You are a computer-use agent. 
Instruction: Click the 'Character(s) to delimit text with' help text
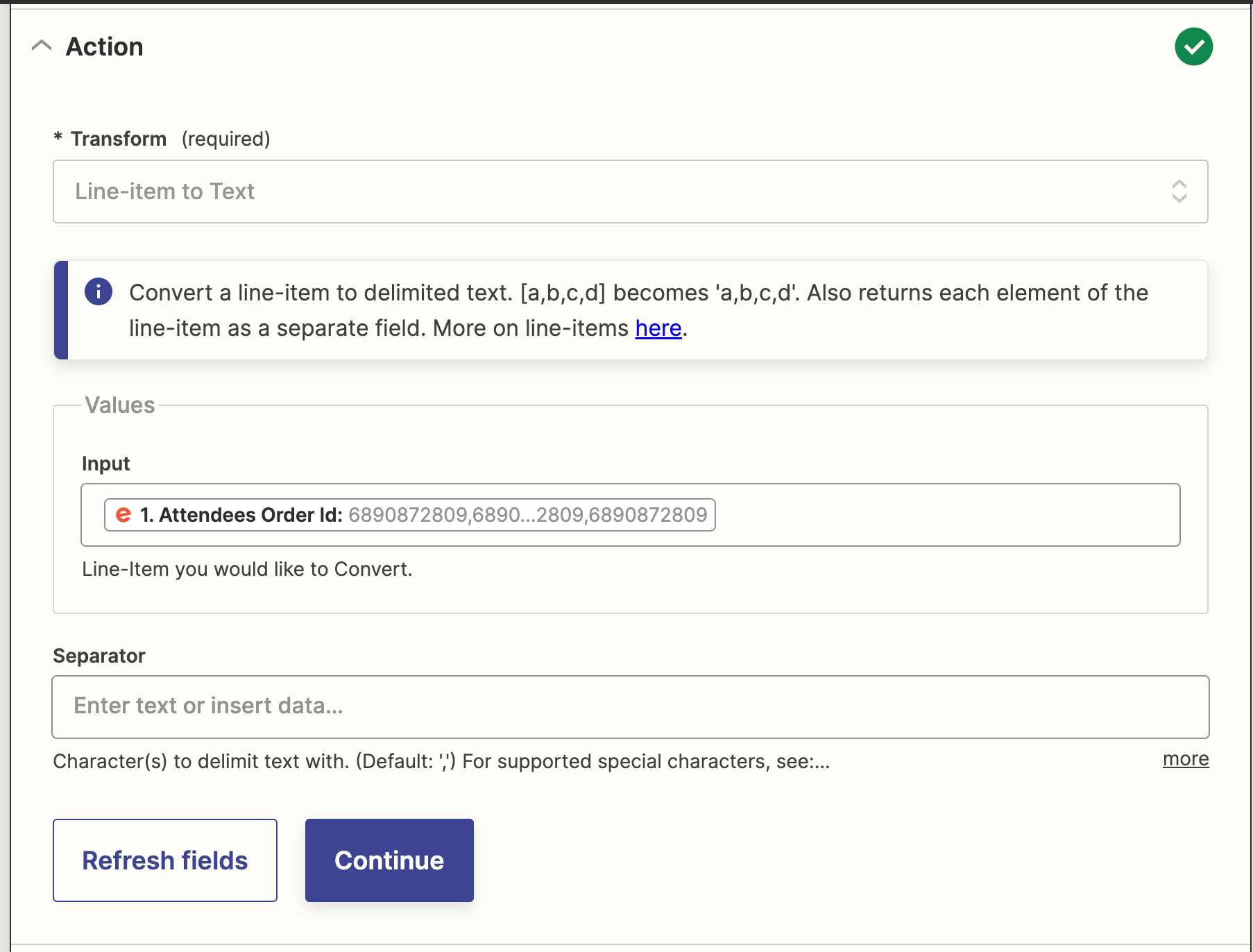click(x=441, y=761)
